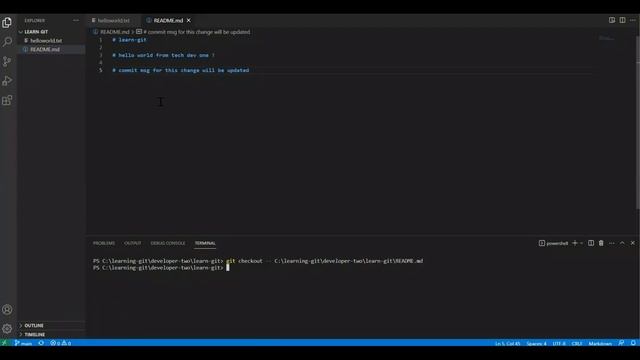The image size is (640, 360).
Task: Open Explorer more actions ellipsis
Action: pos(76,20)
